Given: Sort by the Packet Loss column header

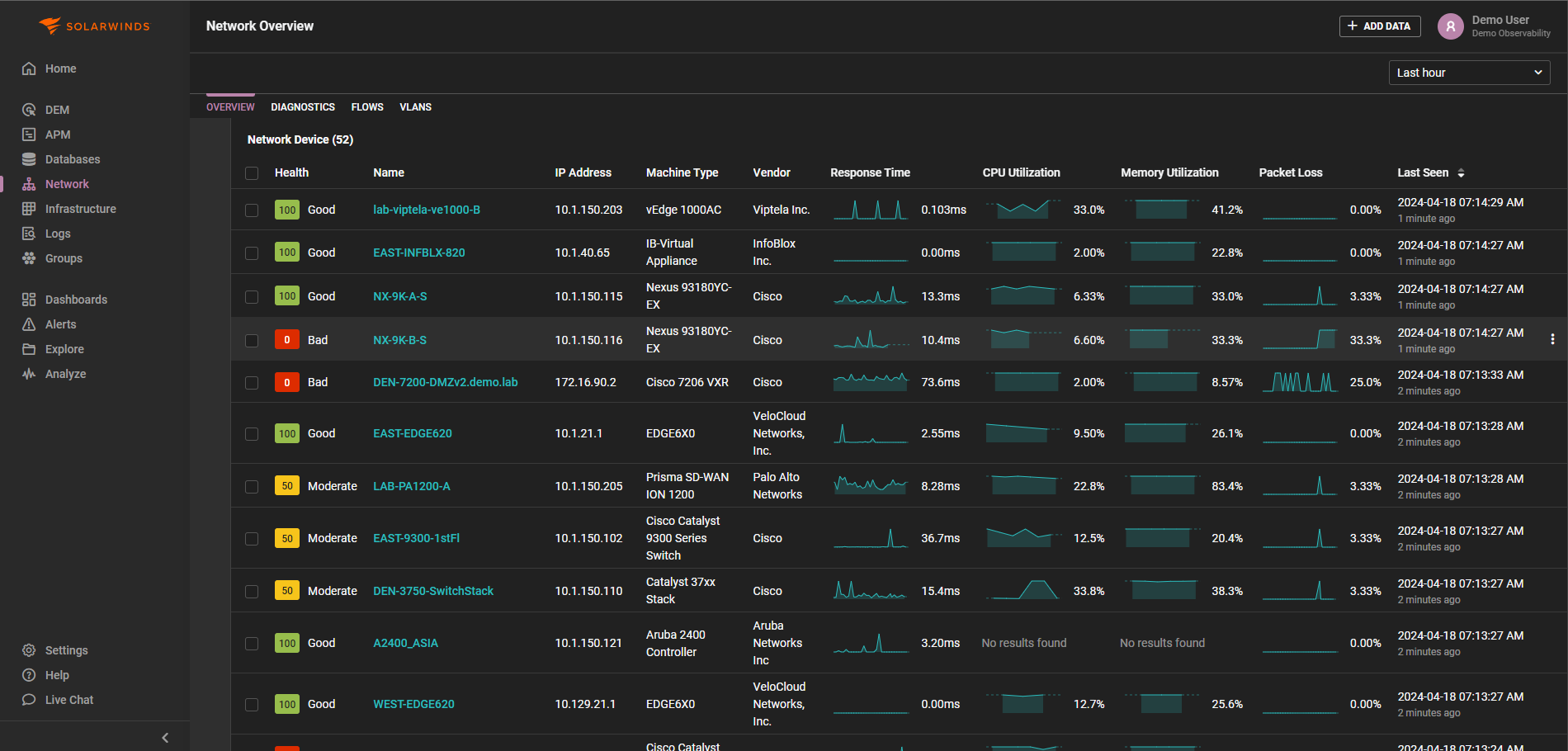Looking at the screenshot, I should coord(1291,172).
